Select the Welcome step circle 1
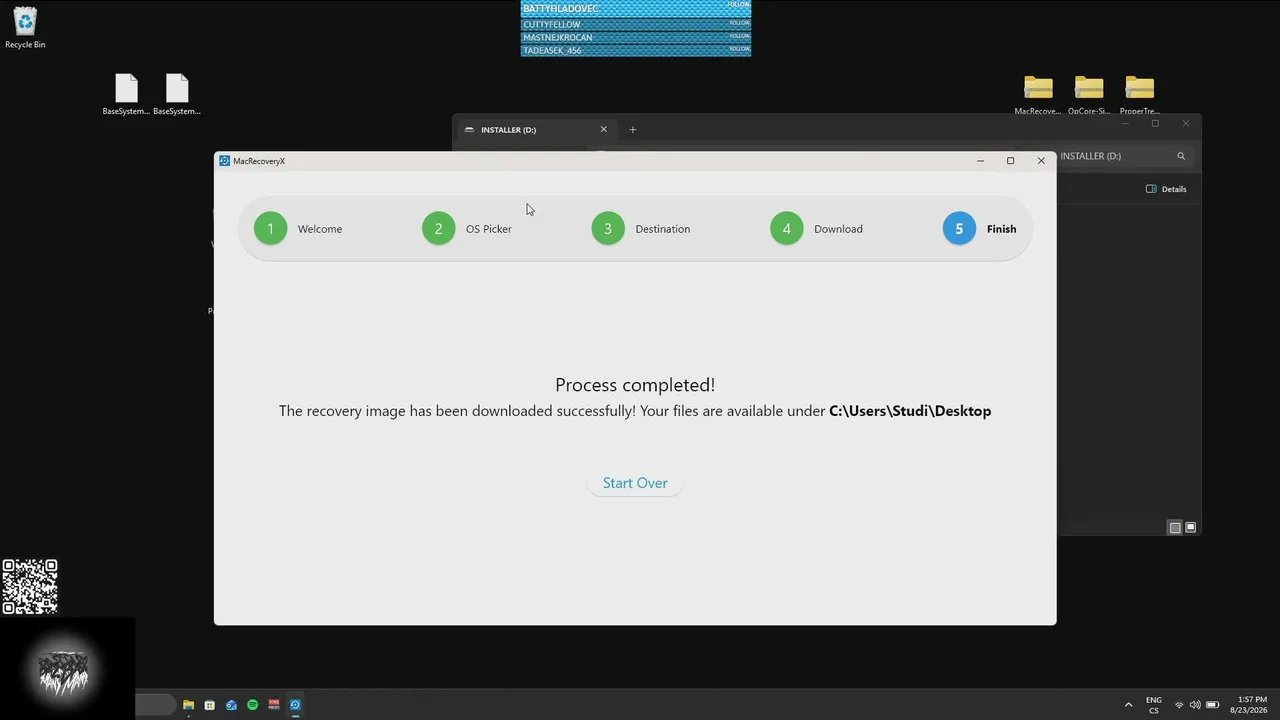This screenshot has height=720, width=1280. (x=270, y=229)
